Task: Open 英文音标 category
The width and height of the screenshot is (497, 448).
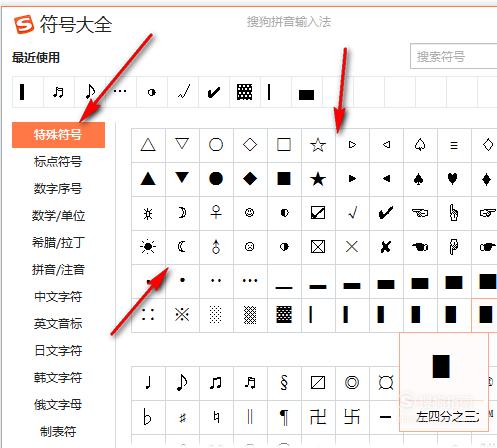Action: tap(58, 324)
